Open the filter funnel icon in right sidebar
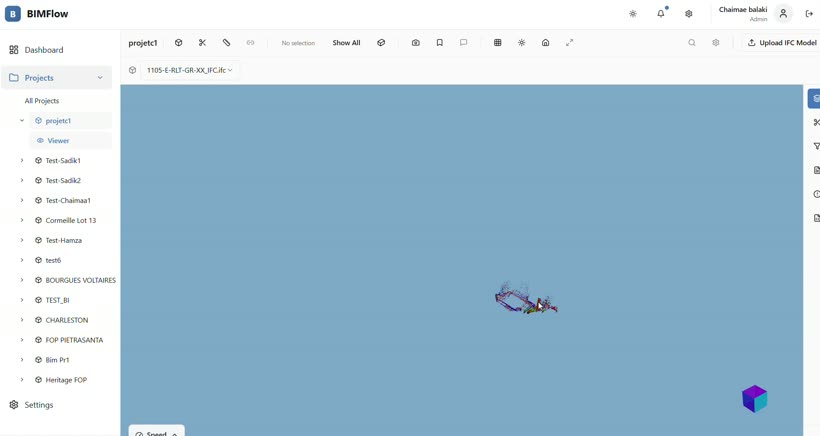820x436 pixels. (x=816, y=146)
